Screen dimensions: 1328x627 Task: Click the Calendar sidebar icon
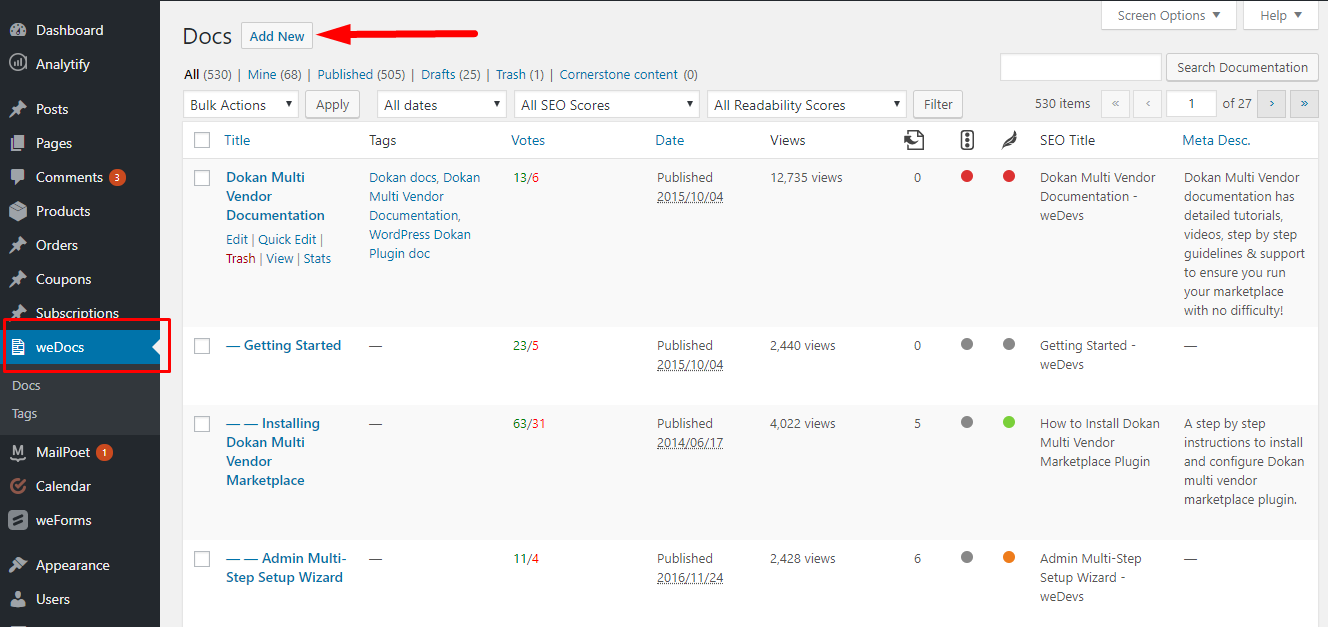[x=18, y=486]
